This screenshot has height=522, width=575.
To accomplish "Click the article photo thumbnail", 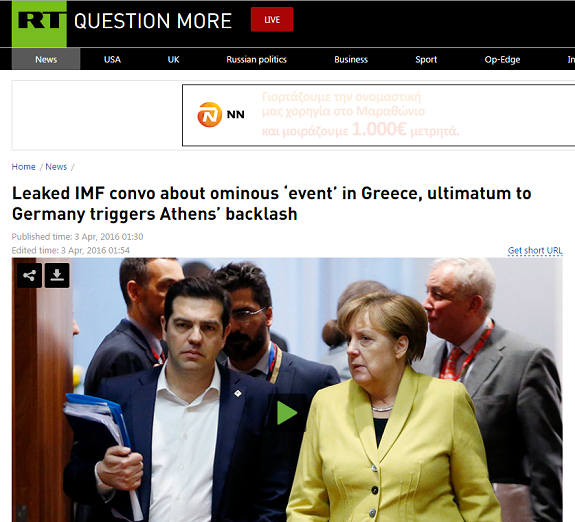I will pos(287,390).
